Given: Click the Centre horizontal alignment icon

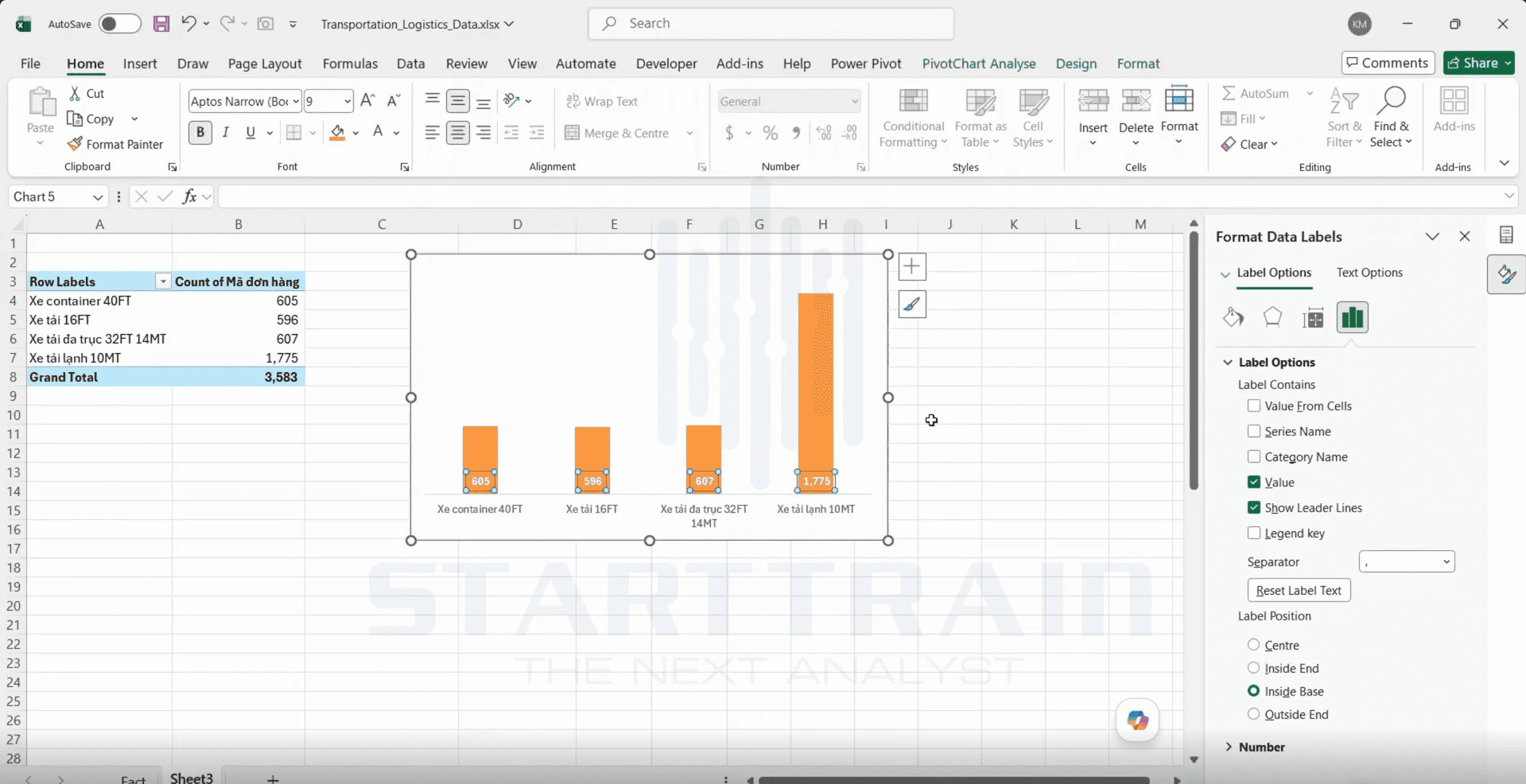Looking at the screenshot, I should pos(458,133).
